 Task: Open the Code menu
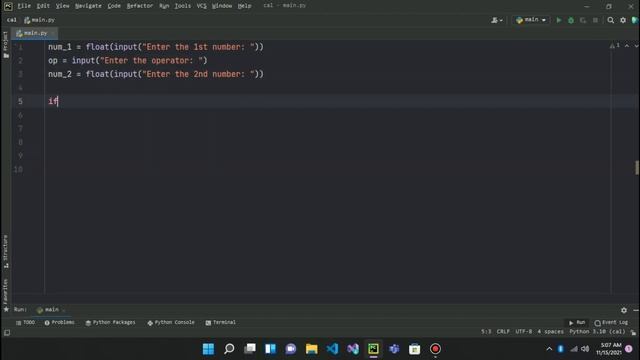pyautogui.click(x=114, y=6)
